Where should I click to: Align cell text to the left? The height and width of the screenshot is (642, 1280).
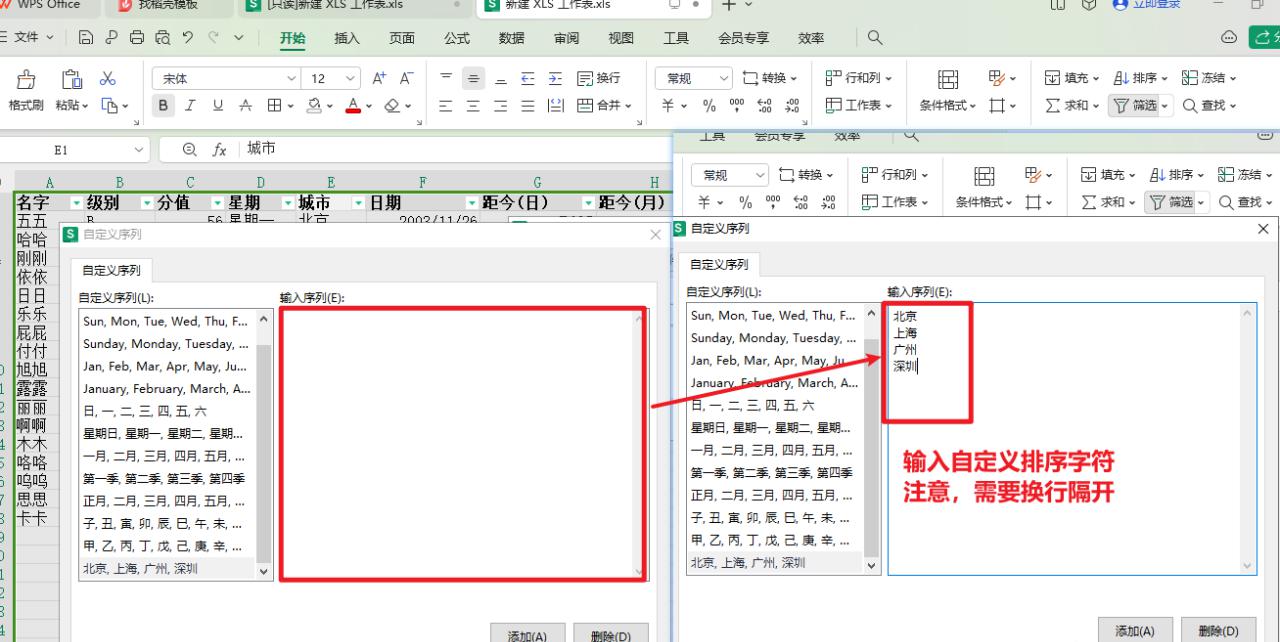[x=446, y=105]
